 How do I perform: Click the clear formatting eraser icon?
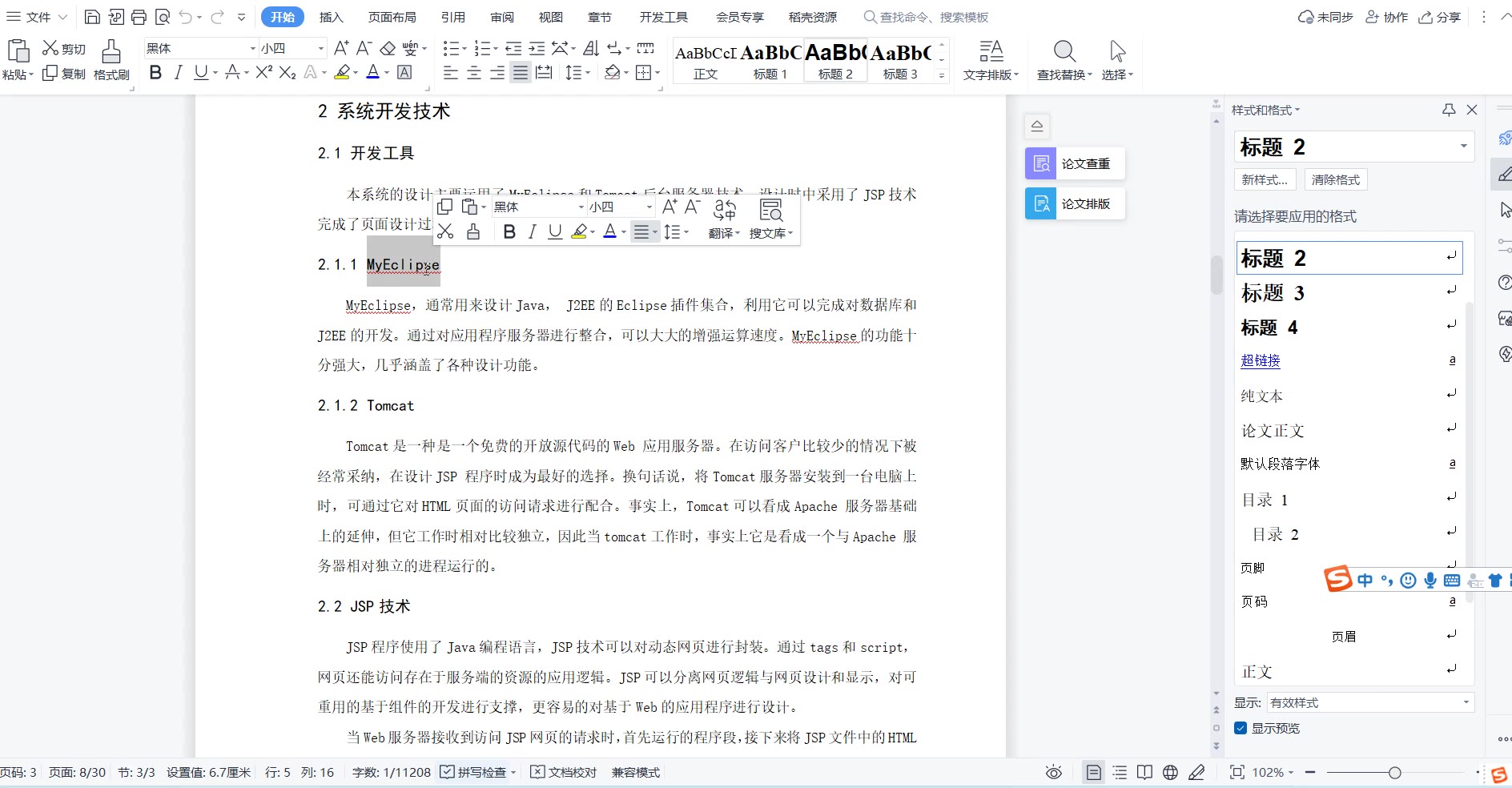(388, 48)
